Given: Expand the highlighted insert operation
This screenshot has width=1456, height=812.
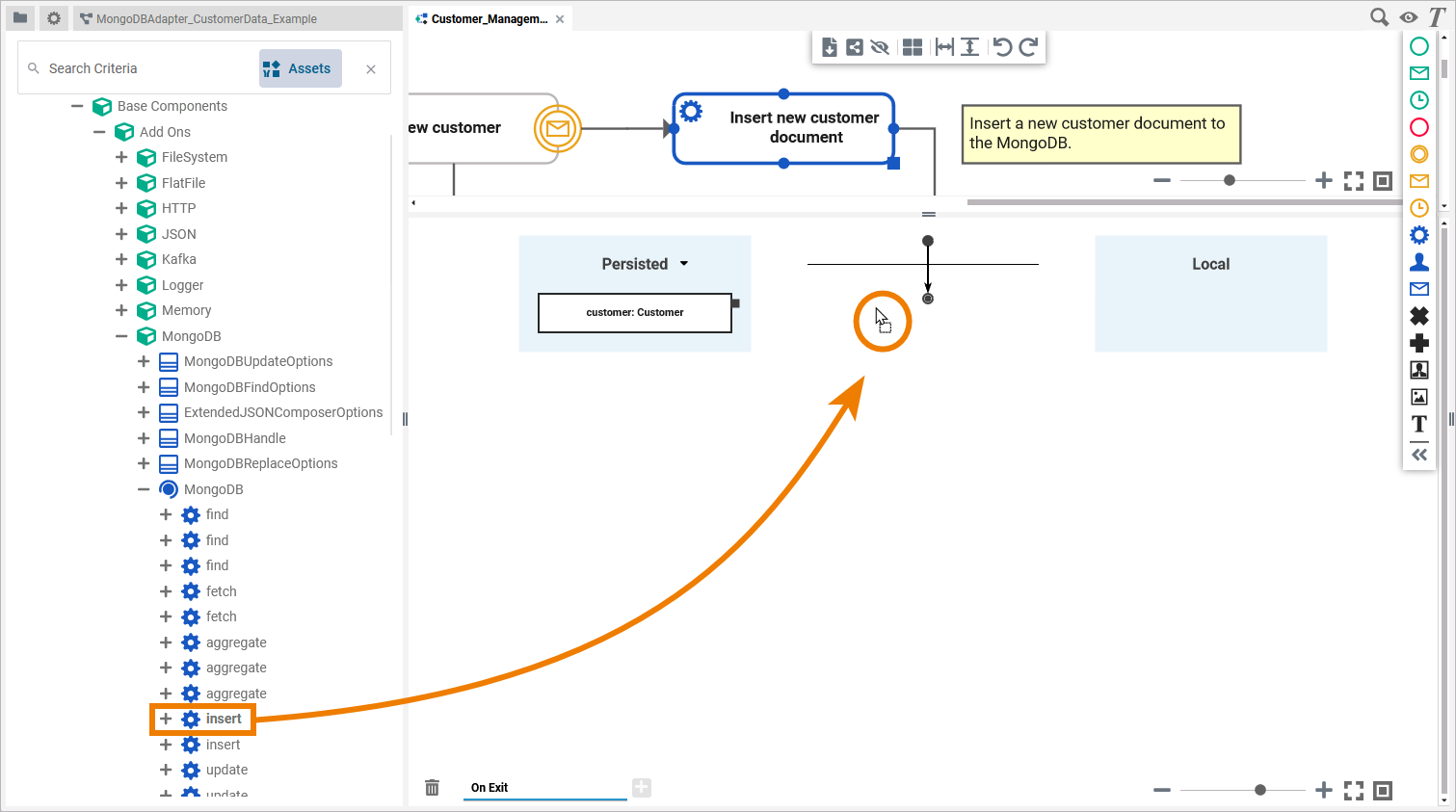Looking at the screenshot, I should pyautogui.click(x=166, y=719).
